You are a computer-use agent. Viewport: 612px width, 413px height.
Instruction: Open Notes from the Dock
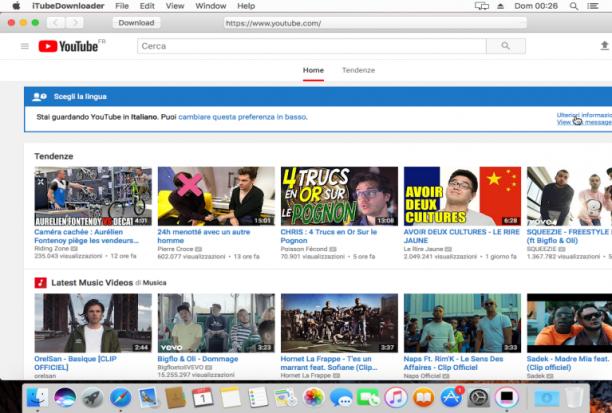(230, 397)
